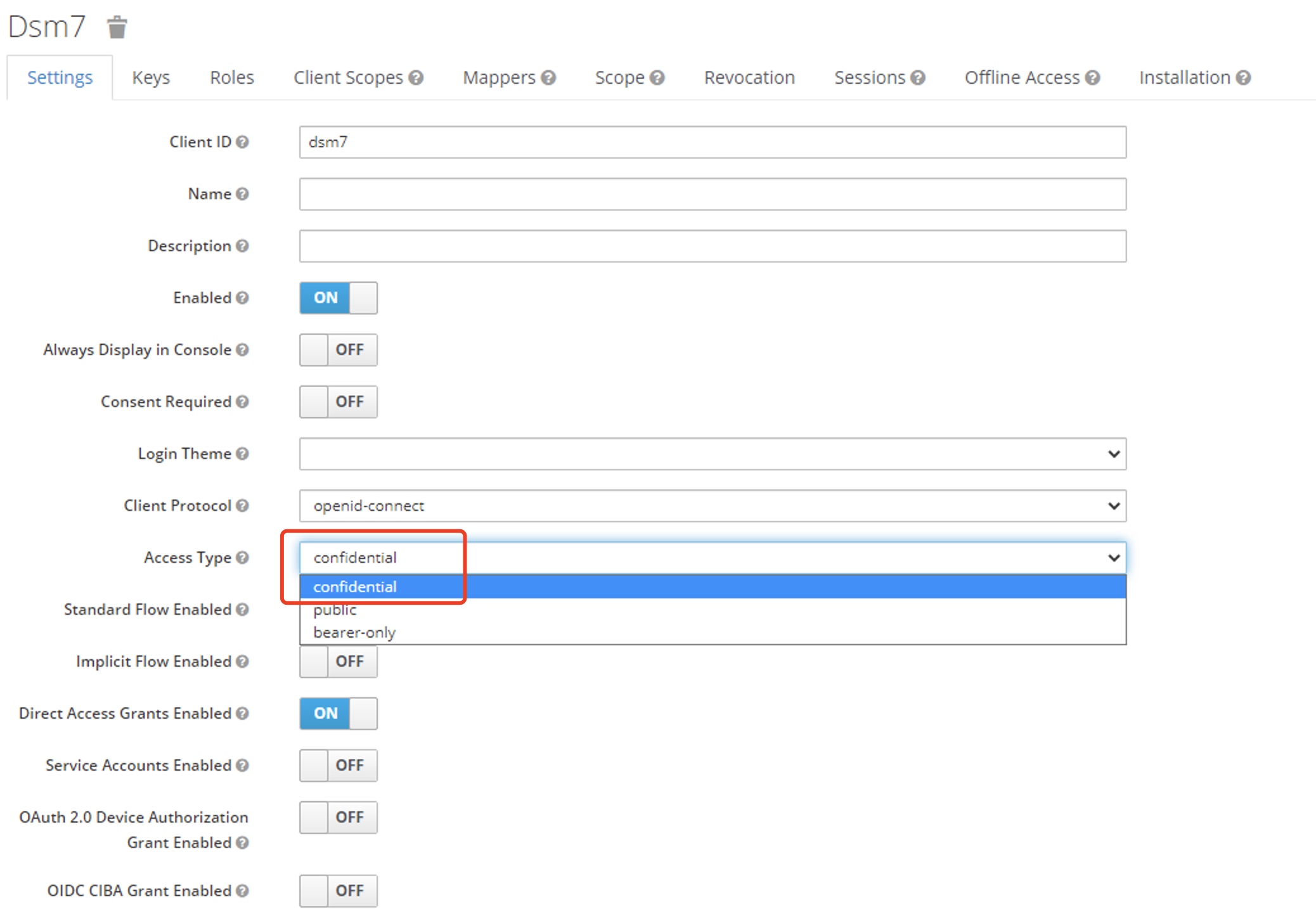
Task: Delete the Dsm7 client with trash icon
Action: click(x=117, y=27)
